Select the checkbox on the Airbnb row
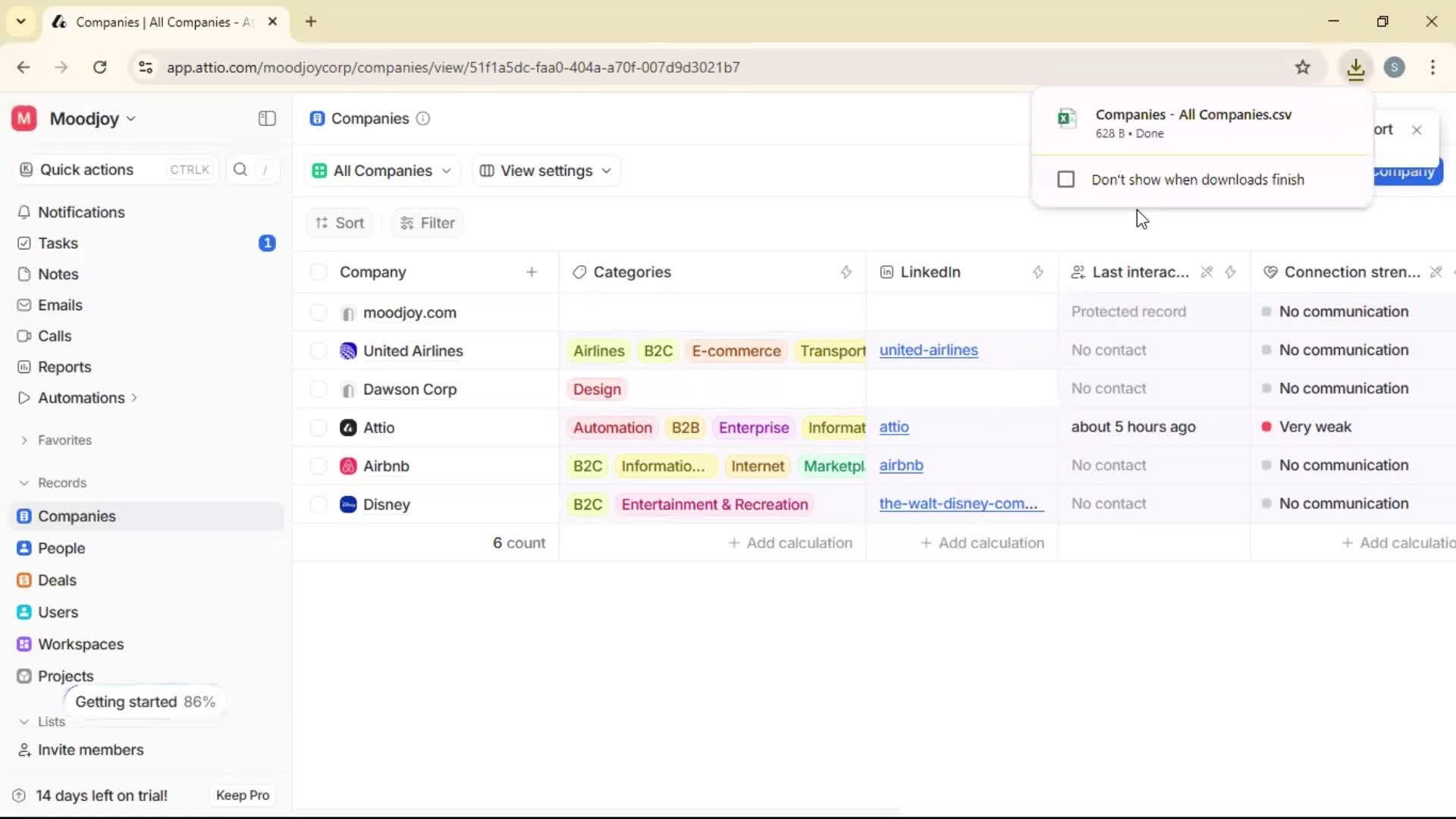1456x819 pixels. [318, 465]
